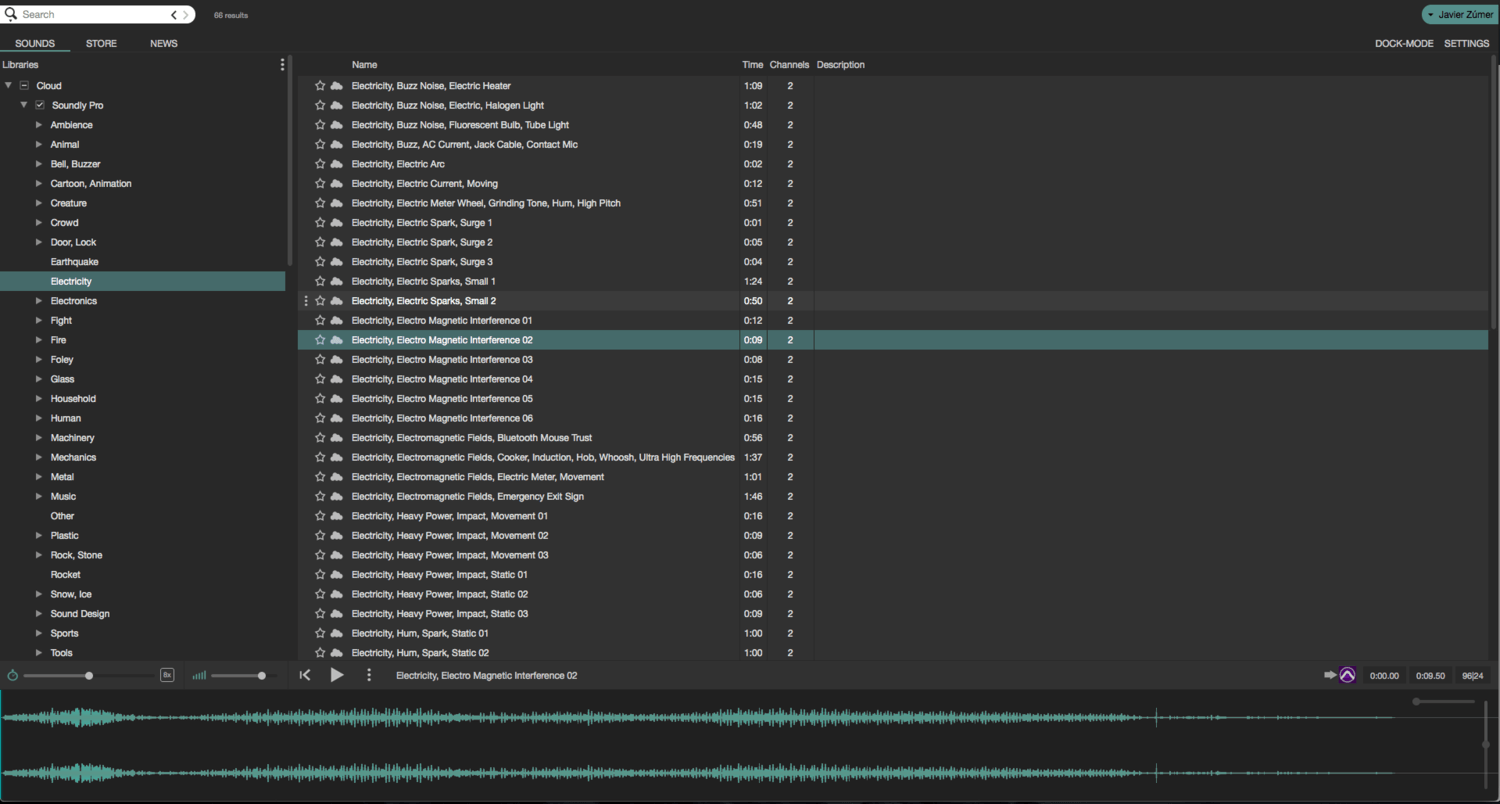Open SETTINGS
This screenshot has width=1500, height=804.
1466,43
